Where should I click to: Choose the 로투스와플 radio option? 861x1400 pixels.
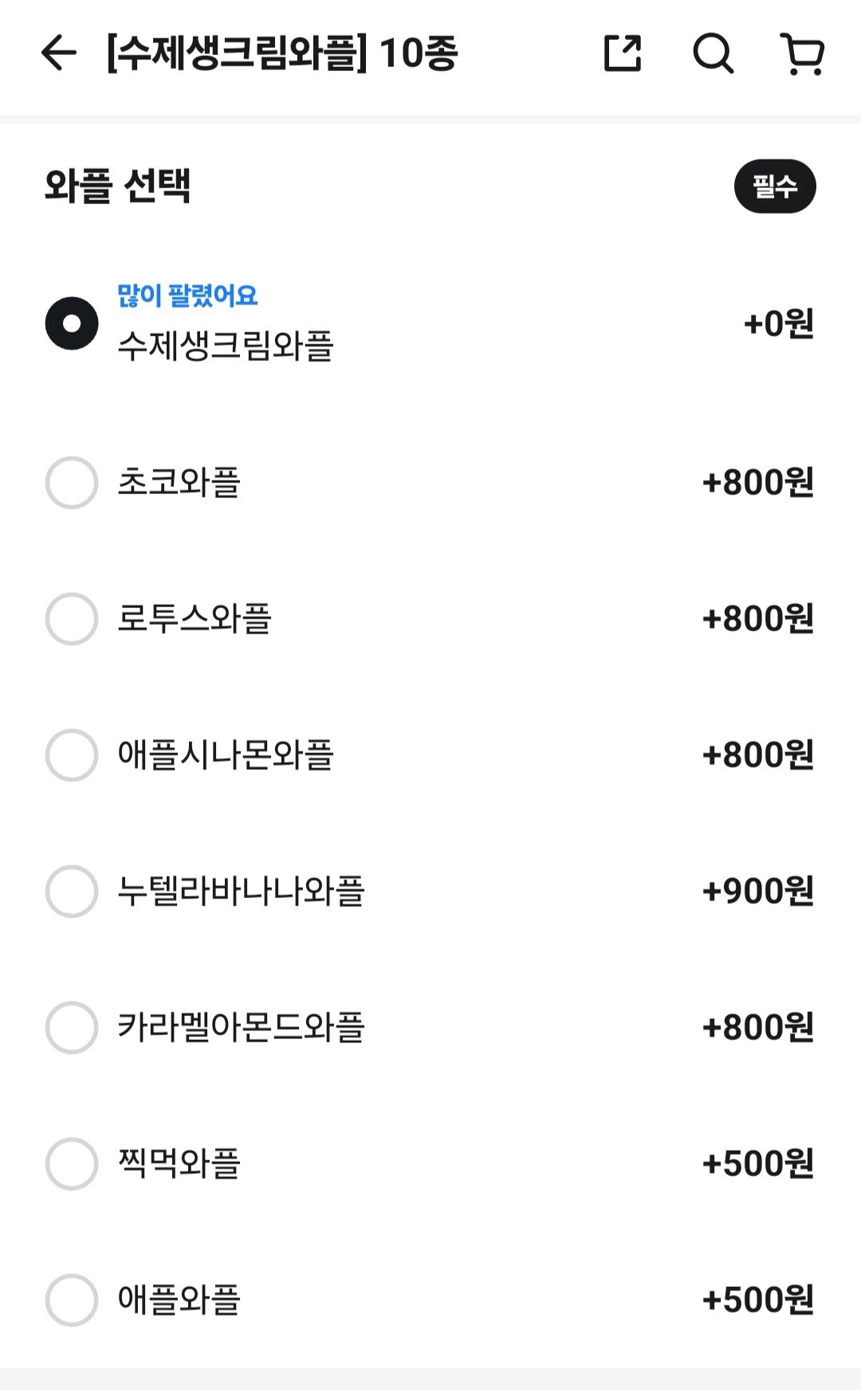coord(72,618)
